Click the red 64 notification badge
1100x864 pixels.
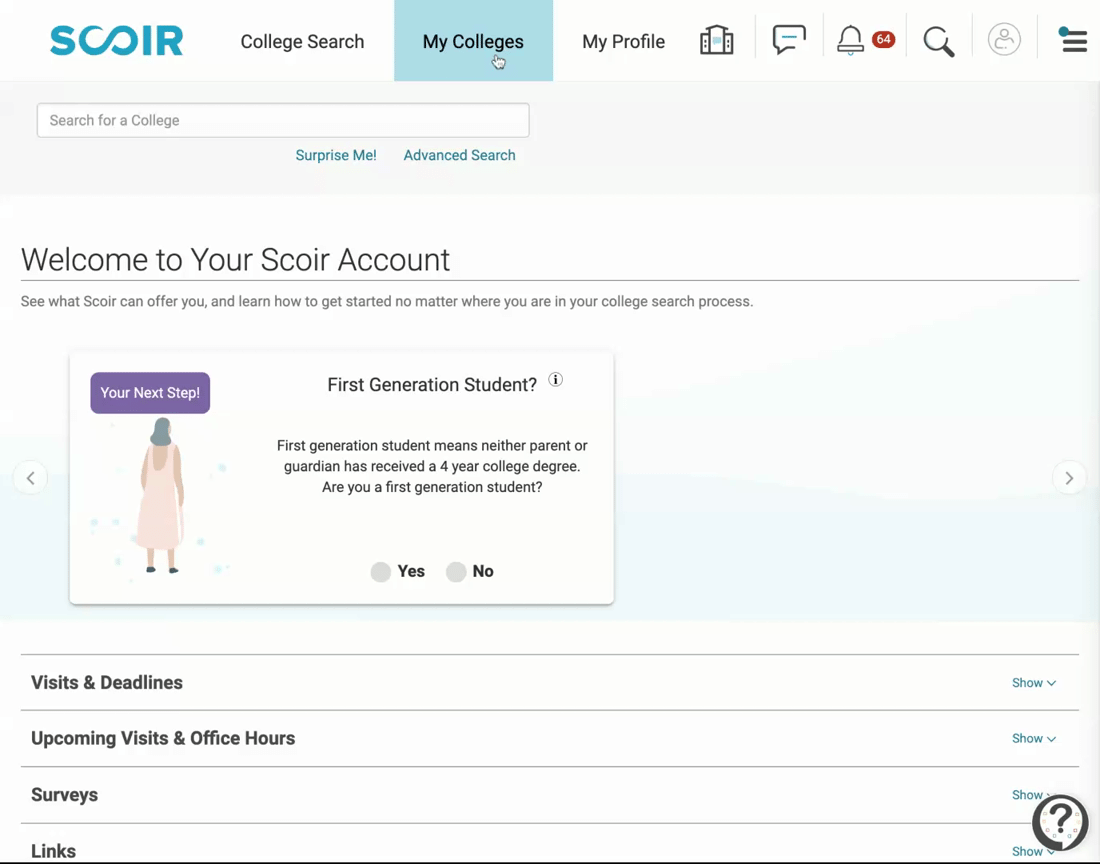coord(883,39)
